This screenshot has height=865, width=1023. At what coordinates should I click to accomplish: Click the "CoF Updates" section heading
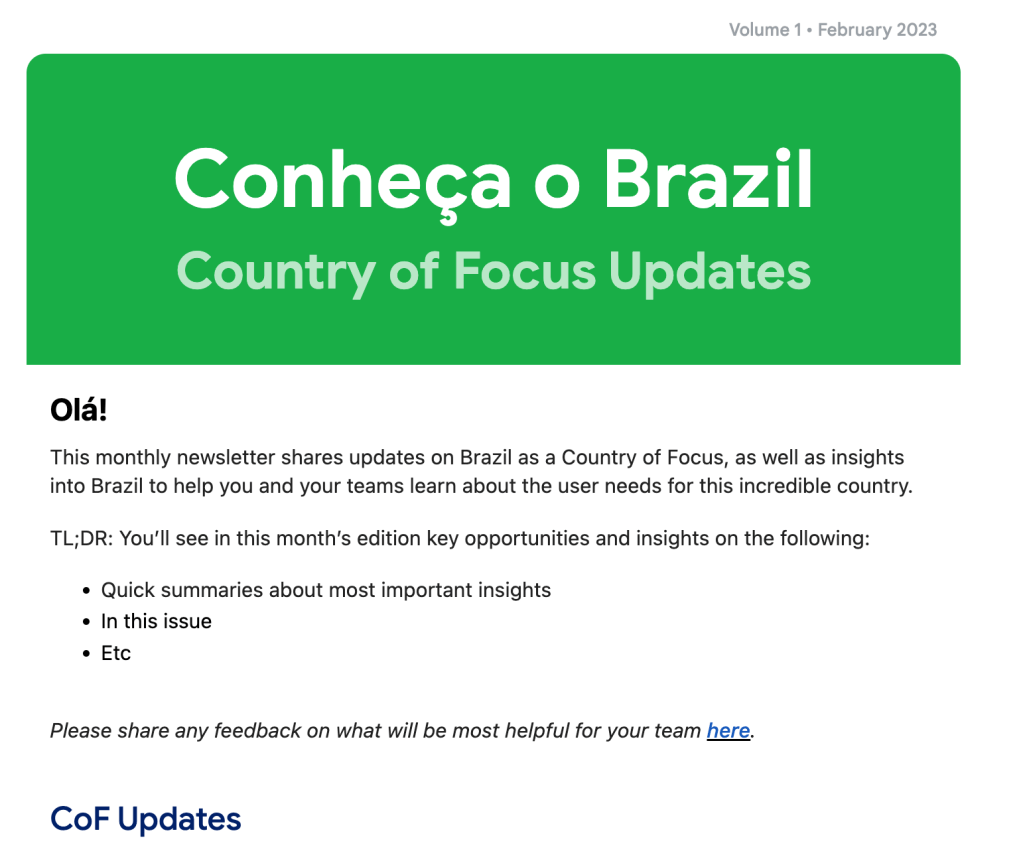point(146,819)
